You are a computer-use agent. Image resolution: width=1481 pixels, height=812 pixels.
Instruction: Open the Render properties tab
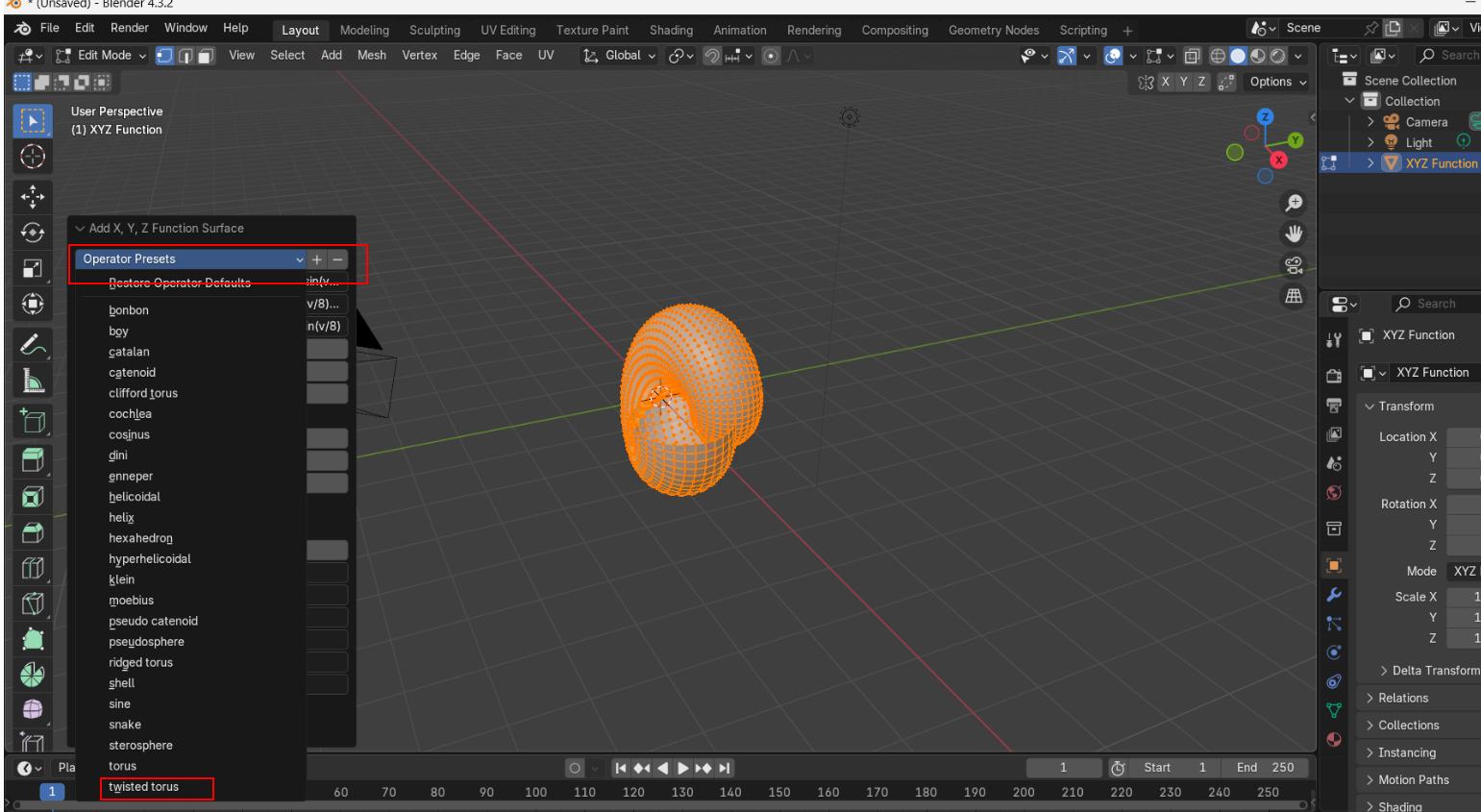coord(1334,376)
